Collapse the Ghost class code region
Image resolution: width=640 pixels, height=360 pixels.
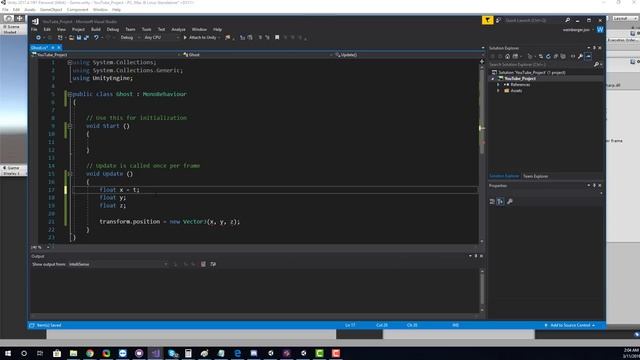69,94
